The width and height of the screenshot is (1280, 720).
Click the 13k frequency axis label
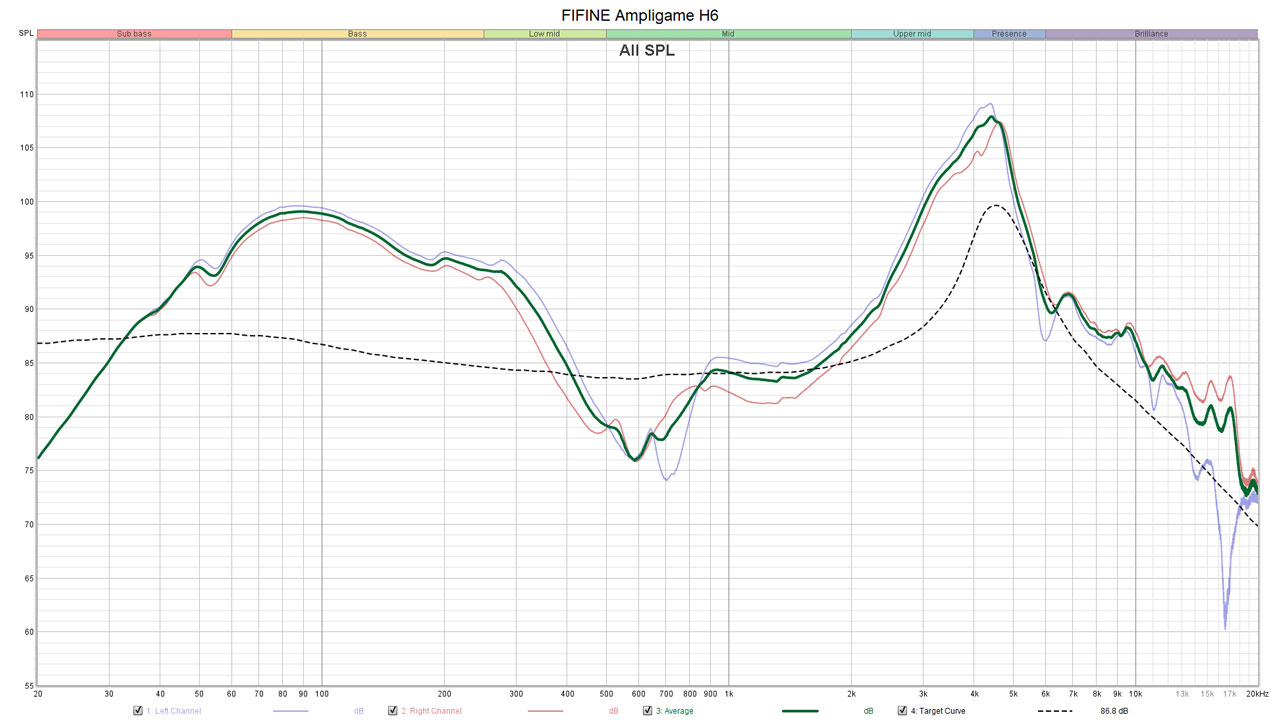tap(1182, 693)
